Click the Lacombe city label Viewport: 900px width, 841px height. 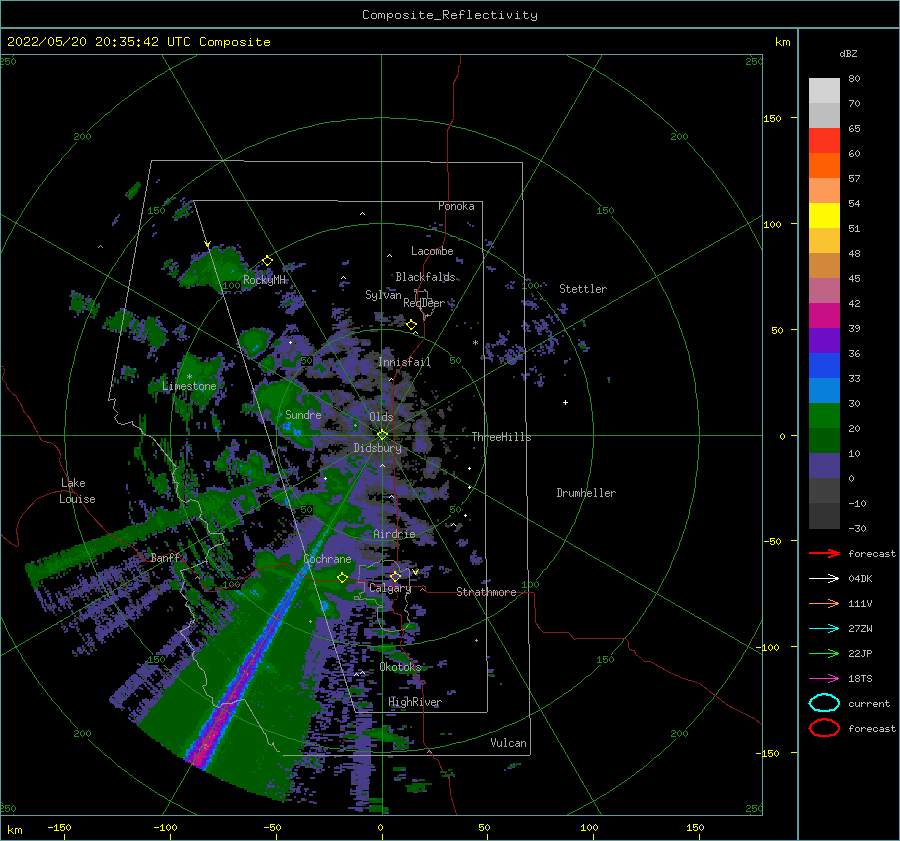tap(432, 251)
